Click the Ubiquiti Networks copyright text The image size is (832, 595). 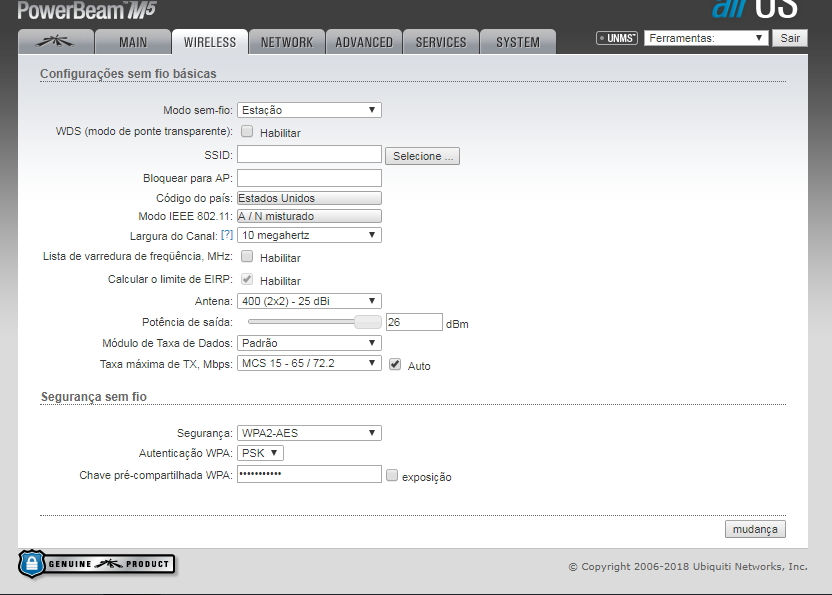(x=688, y=566)
